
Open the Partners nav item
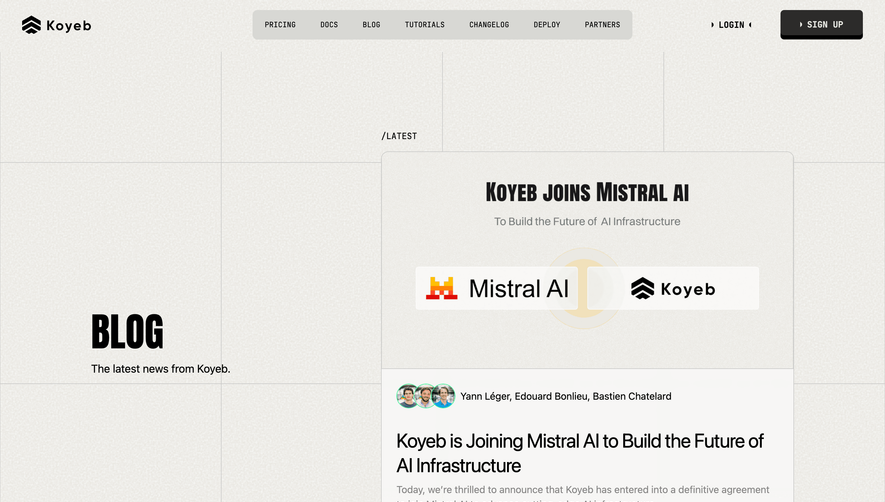(602, 25)
